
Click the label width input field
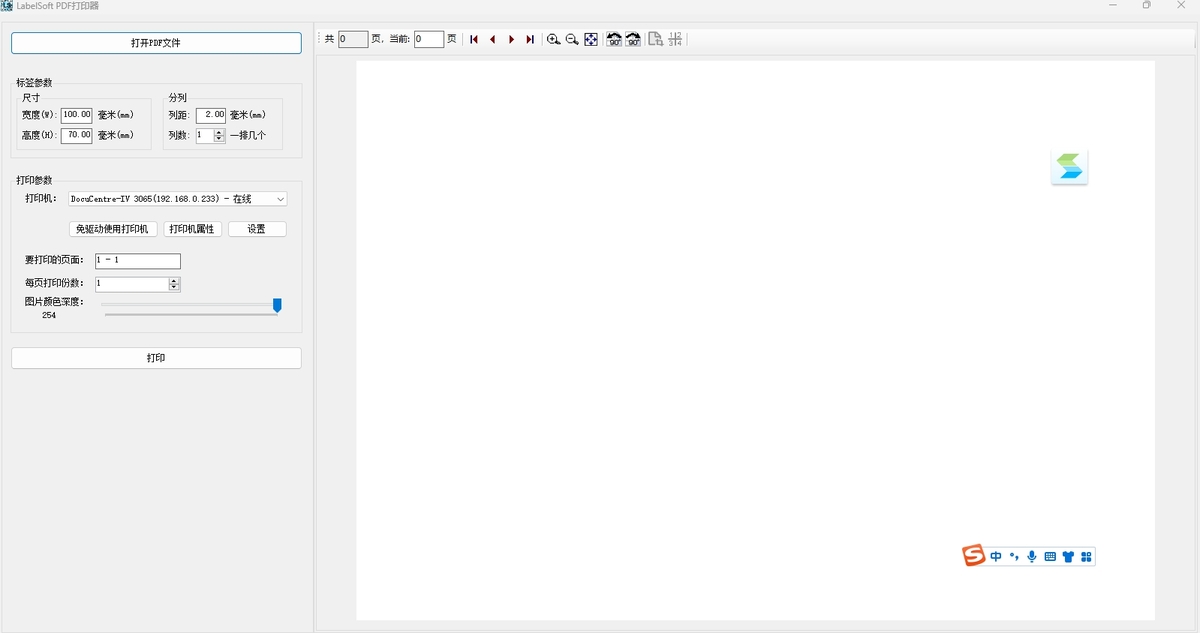click(76, 115)
